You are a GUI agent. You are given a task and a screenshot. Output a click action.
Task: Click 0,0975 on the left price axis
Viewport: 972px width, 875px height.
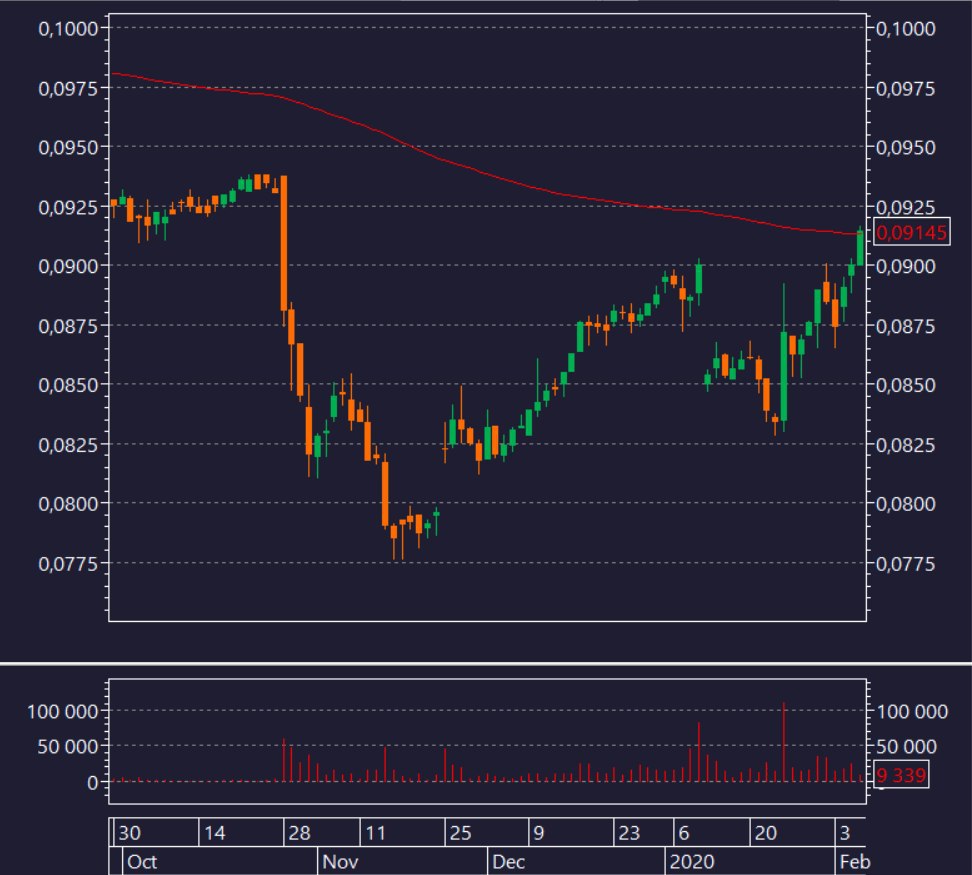(x=68, y=89)
